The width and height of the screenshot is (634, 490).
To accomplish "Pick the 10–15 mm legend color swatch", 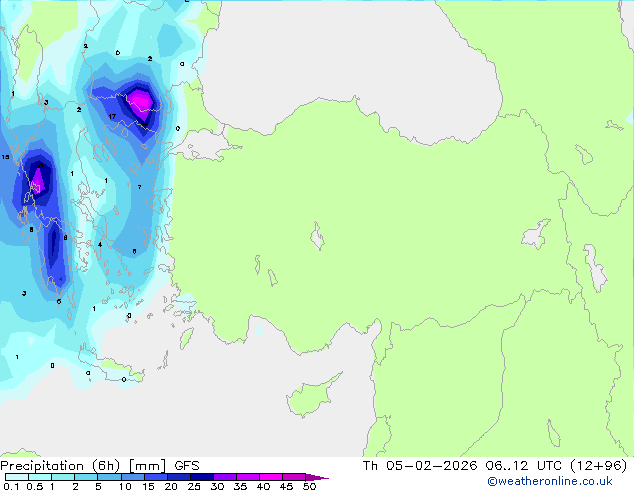I will coord(132,477).
